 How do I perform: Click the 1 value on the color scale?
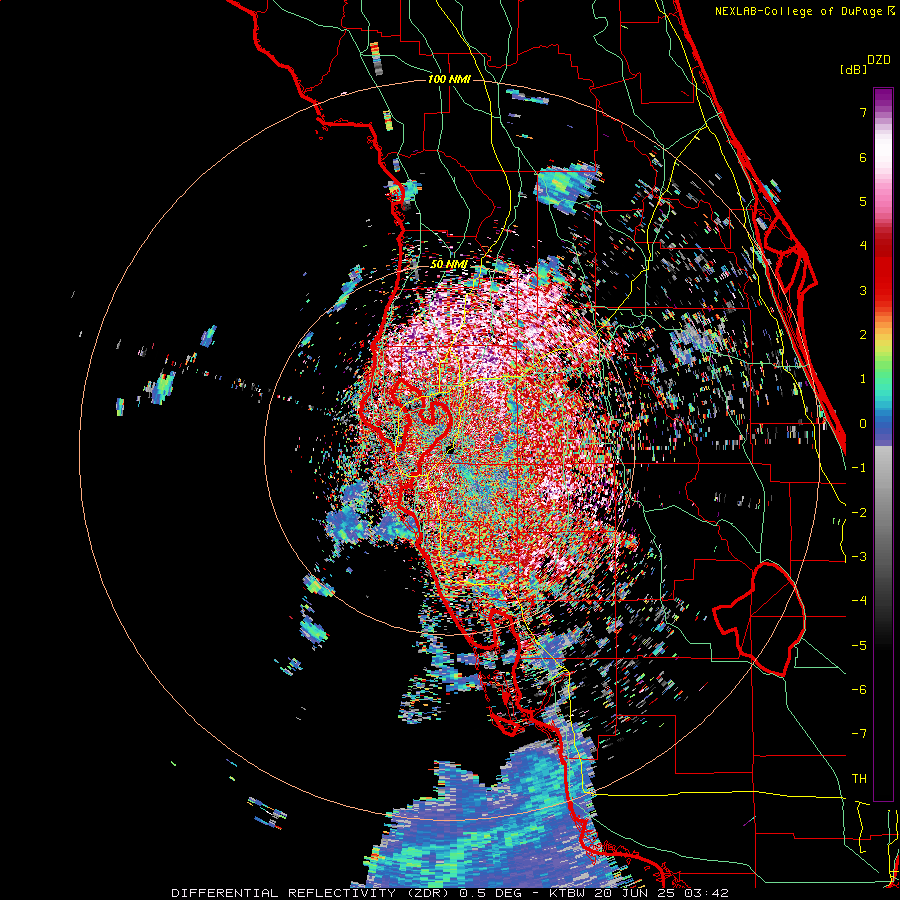[x=863, y=379]
